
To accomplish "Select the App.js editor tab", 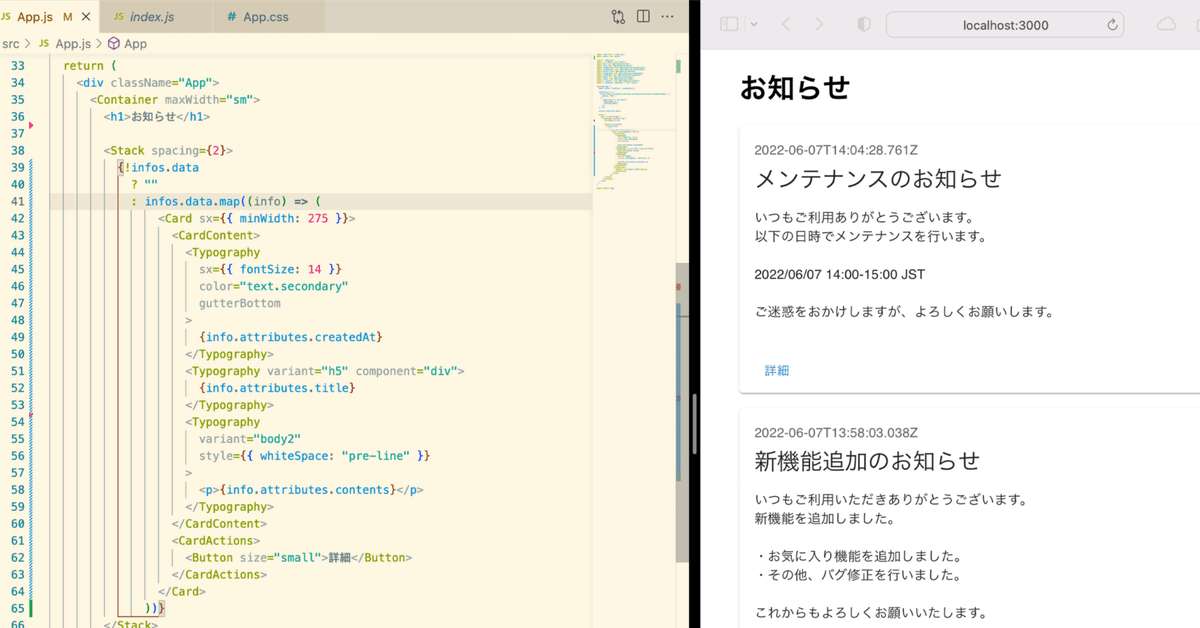I will click(35, 17).
